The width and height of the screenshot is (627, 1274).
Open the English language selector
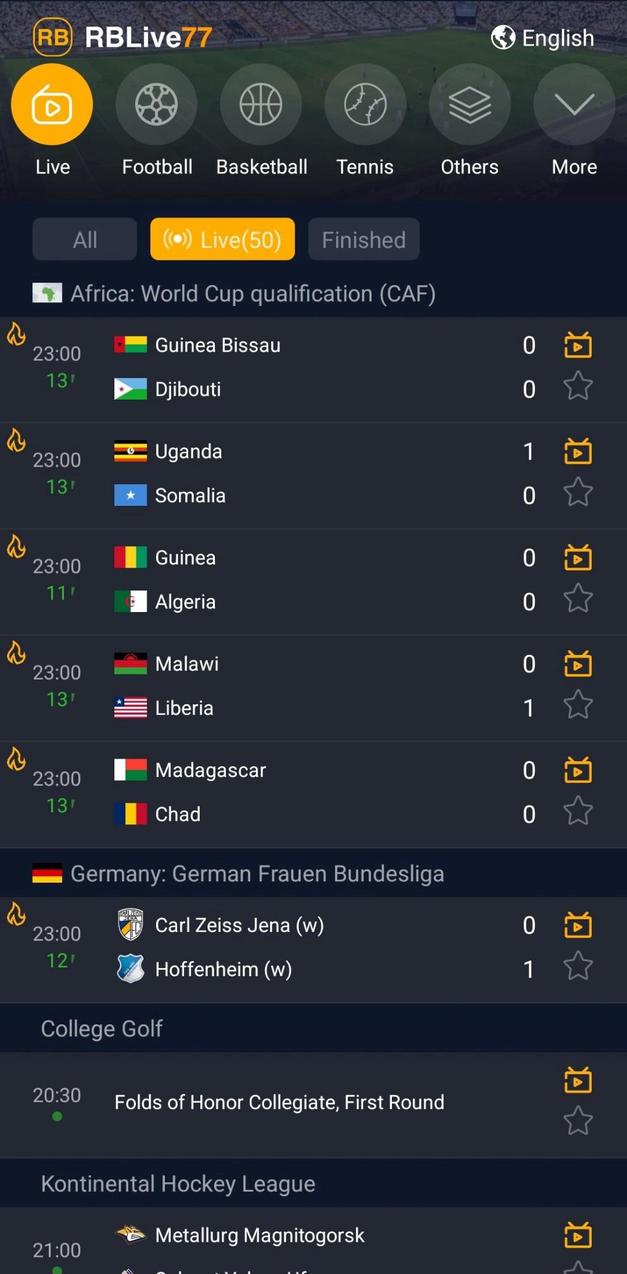coord(543,38)
